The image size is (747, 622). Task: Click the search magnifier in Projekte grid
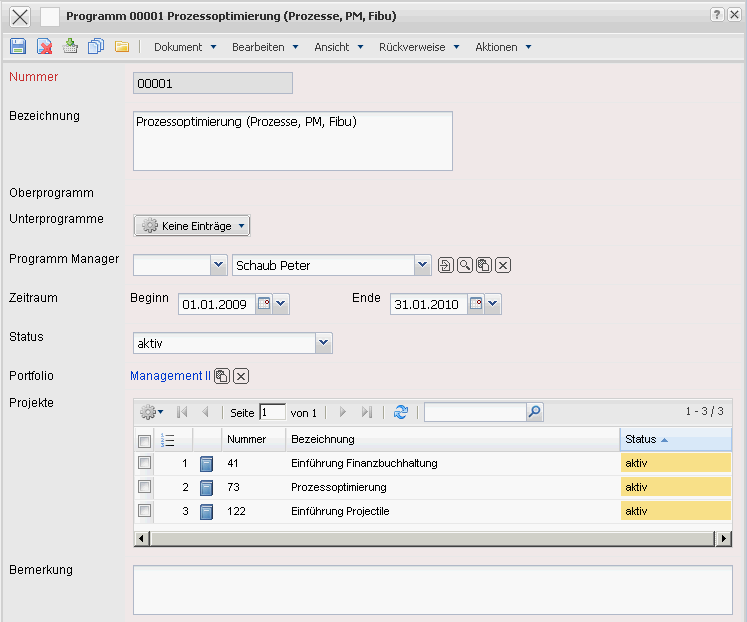click(x=534, y=412)
